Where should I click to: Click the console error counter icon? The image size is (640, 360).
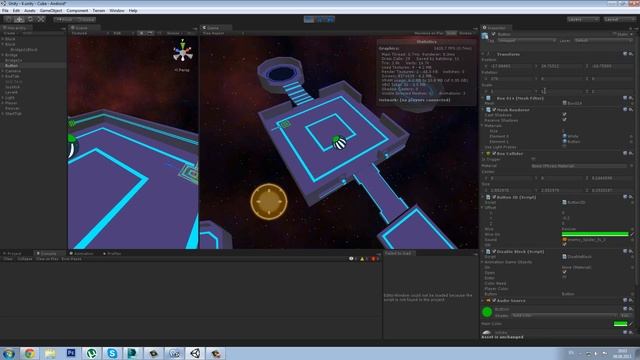coord(374,259)
